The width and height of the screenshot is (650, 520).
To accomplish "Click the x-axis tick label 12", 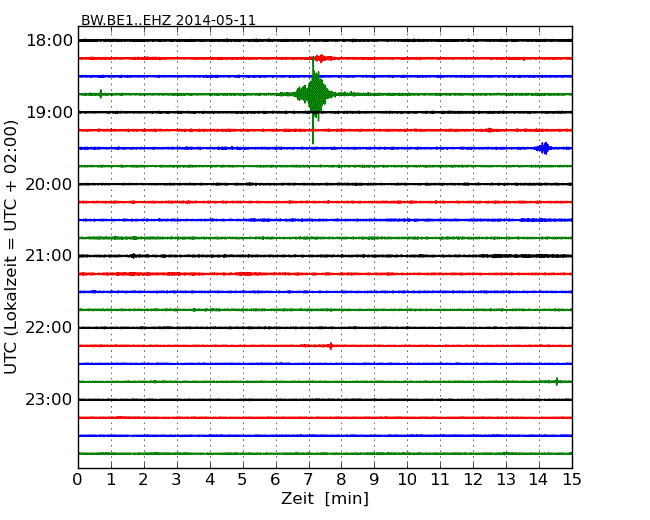I will point(473,480).
